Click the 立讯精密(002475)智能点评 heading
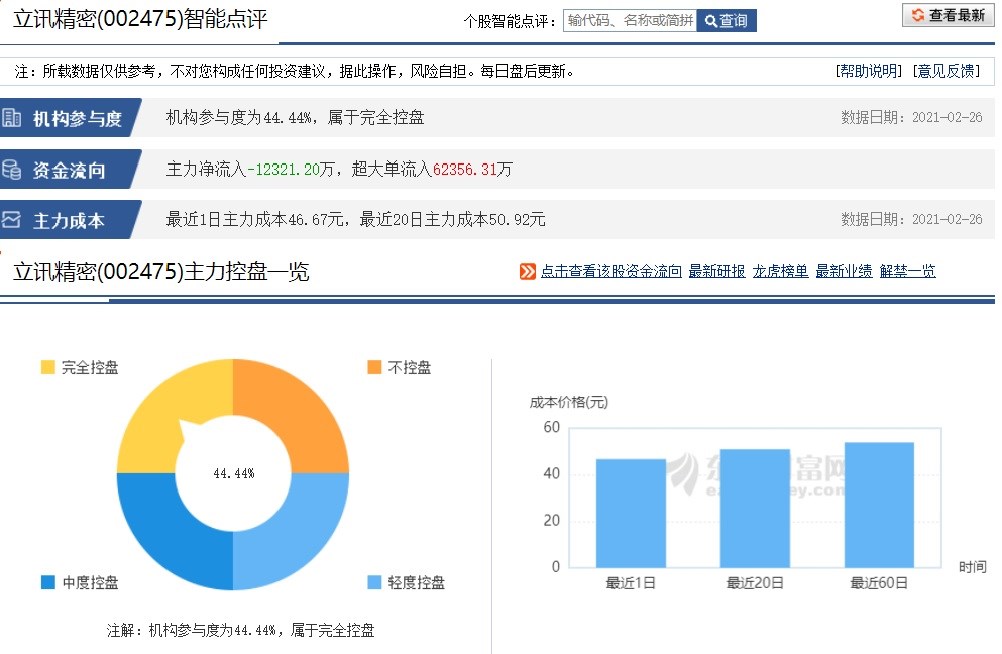The height and width of the screenshot is (654, 1002). (141, 19)
